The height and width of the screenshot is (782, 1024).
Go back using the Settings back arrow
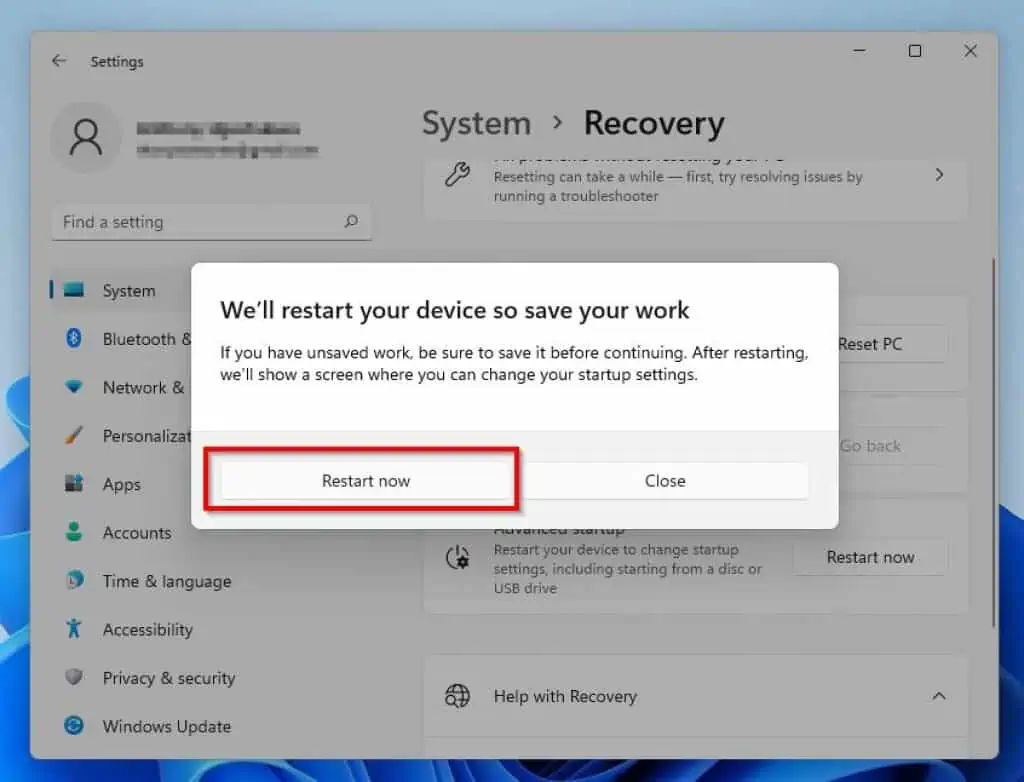[x=59, y=61]
